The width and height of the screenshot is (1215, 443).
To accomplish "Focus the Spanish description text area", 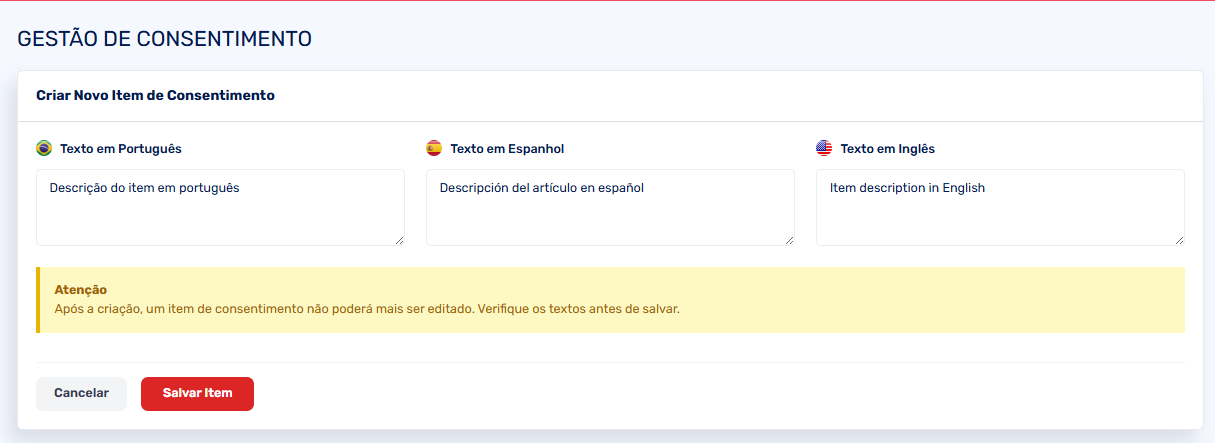I will [x=610, y=207].
